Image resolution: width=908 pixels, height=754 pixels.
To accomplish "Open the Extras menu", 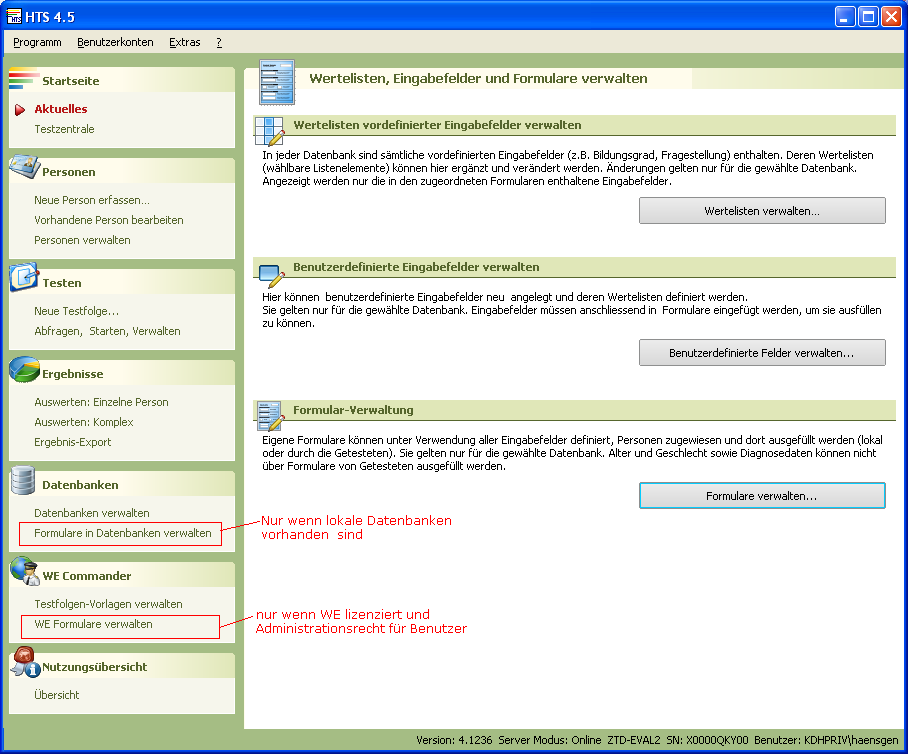I will click(185, 42).
